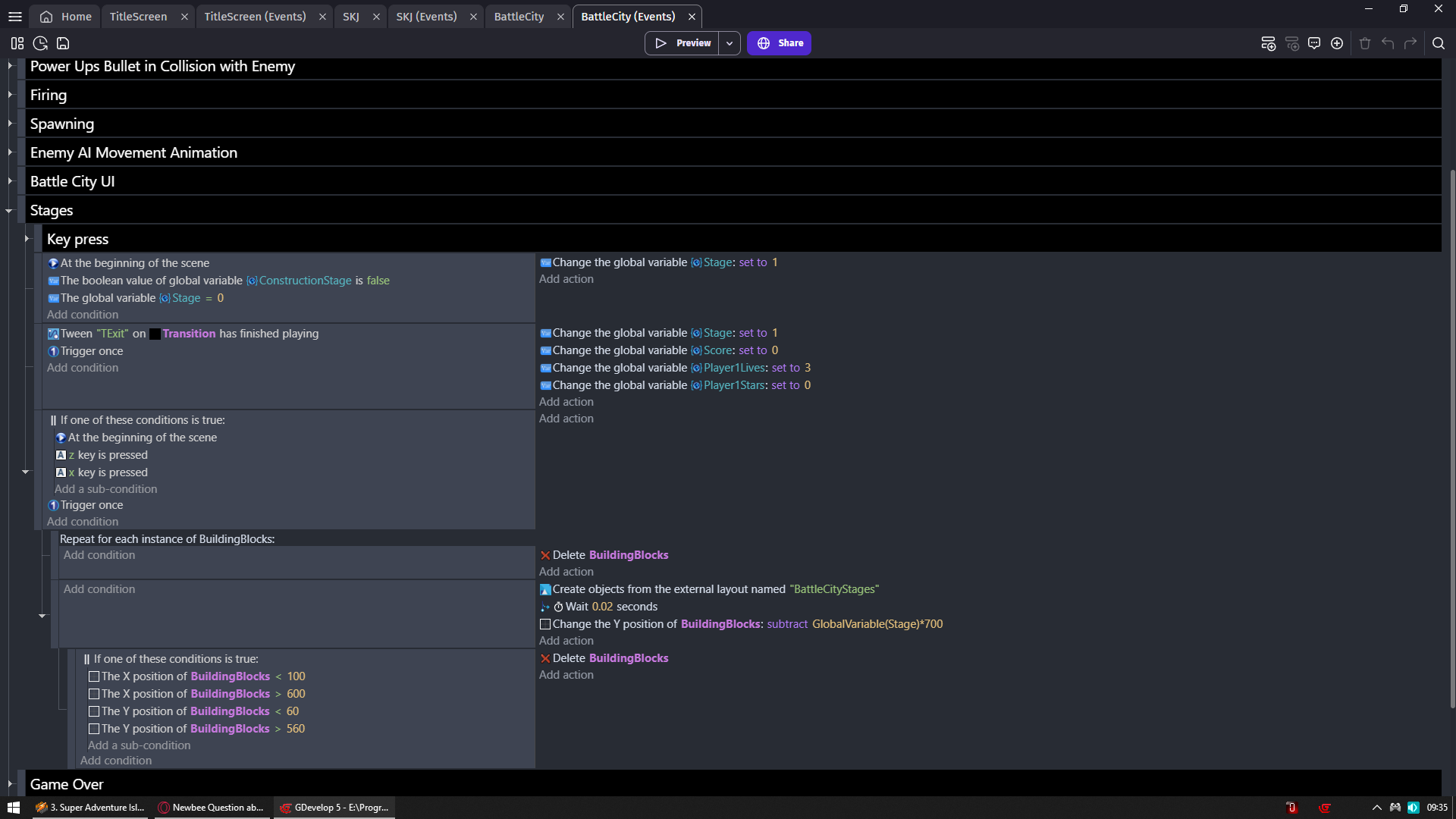Expand the Key press event group
The width and height of the screenshot is (1456, 819).
pyautogui.click(x=27, y=239)
